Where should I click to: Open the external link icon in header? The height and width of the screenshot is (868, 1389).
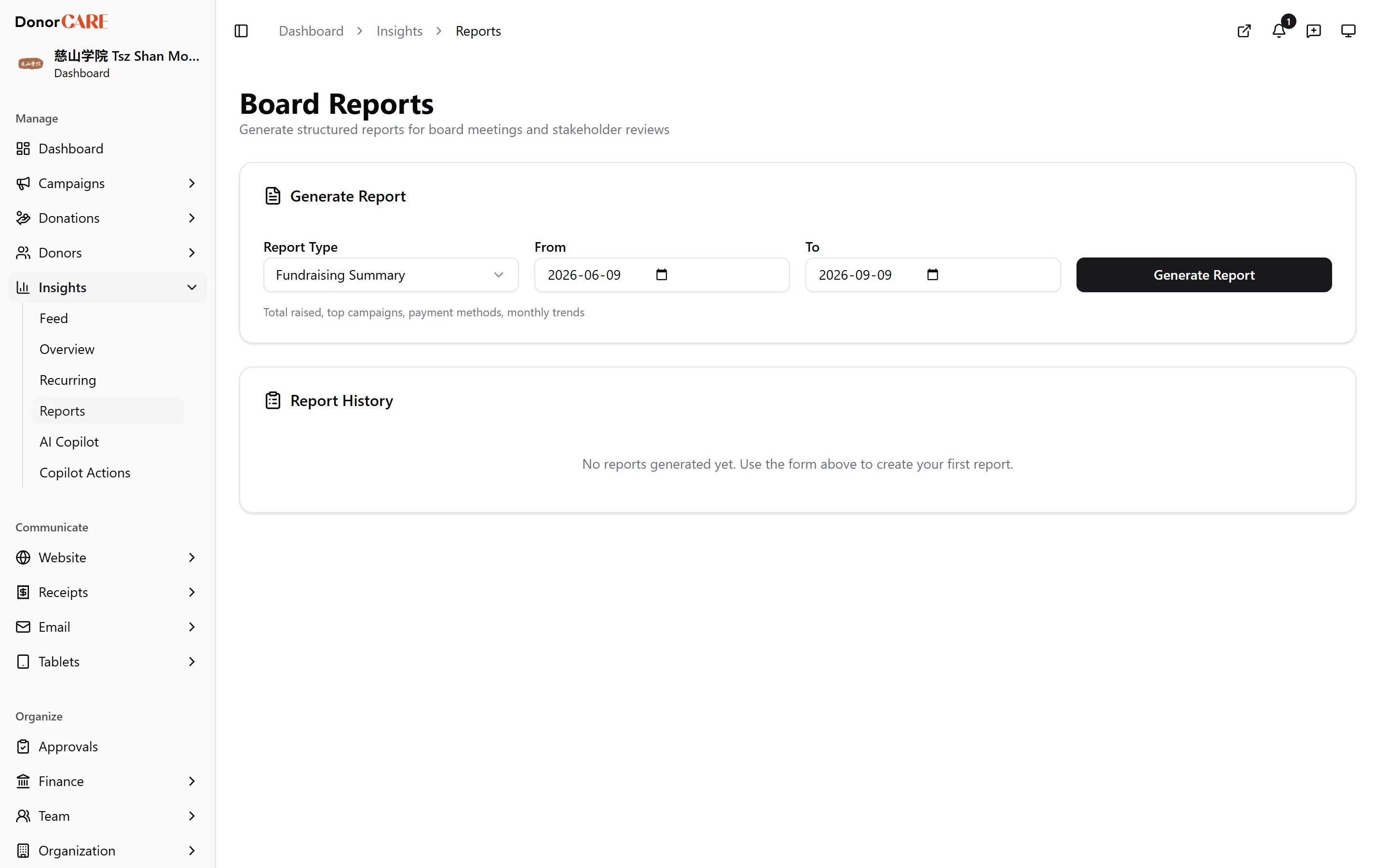(x=1244, y=31)
